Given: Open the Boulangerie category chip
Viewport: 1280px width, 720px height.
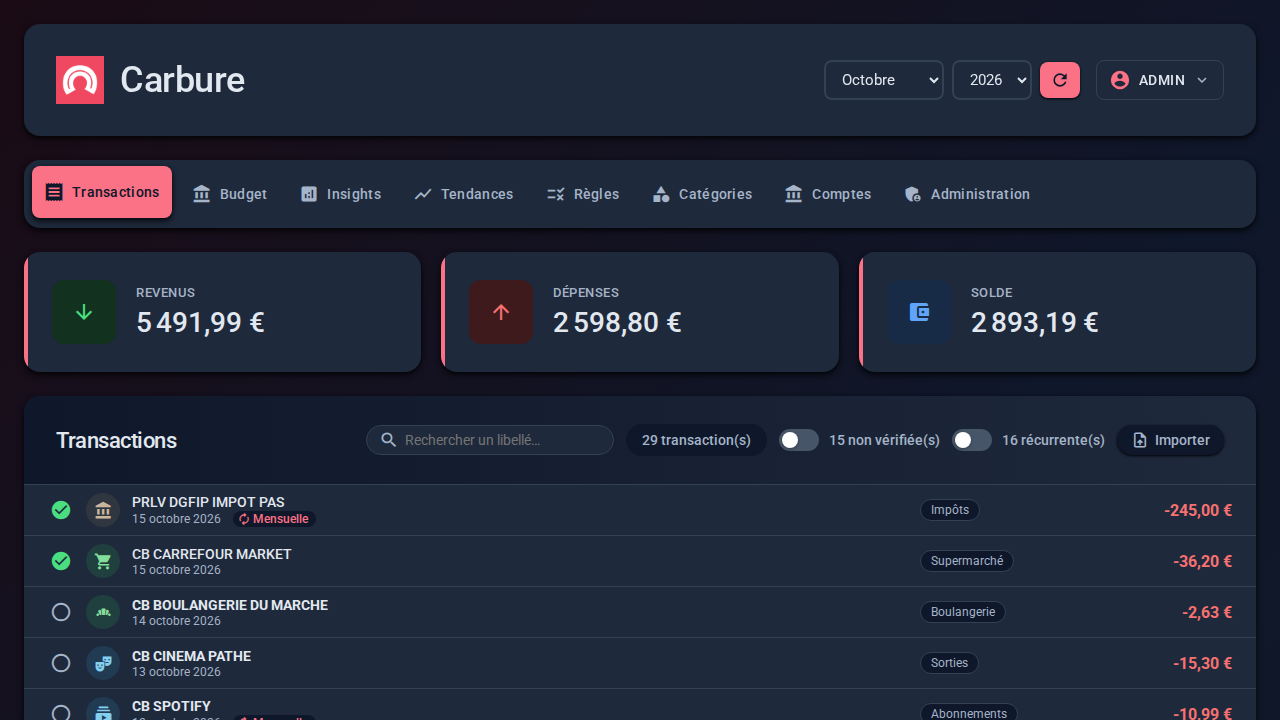Looking at the screenshot, I should point(963,612).
